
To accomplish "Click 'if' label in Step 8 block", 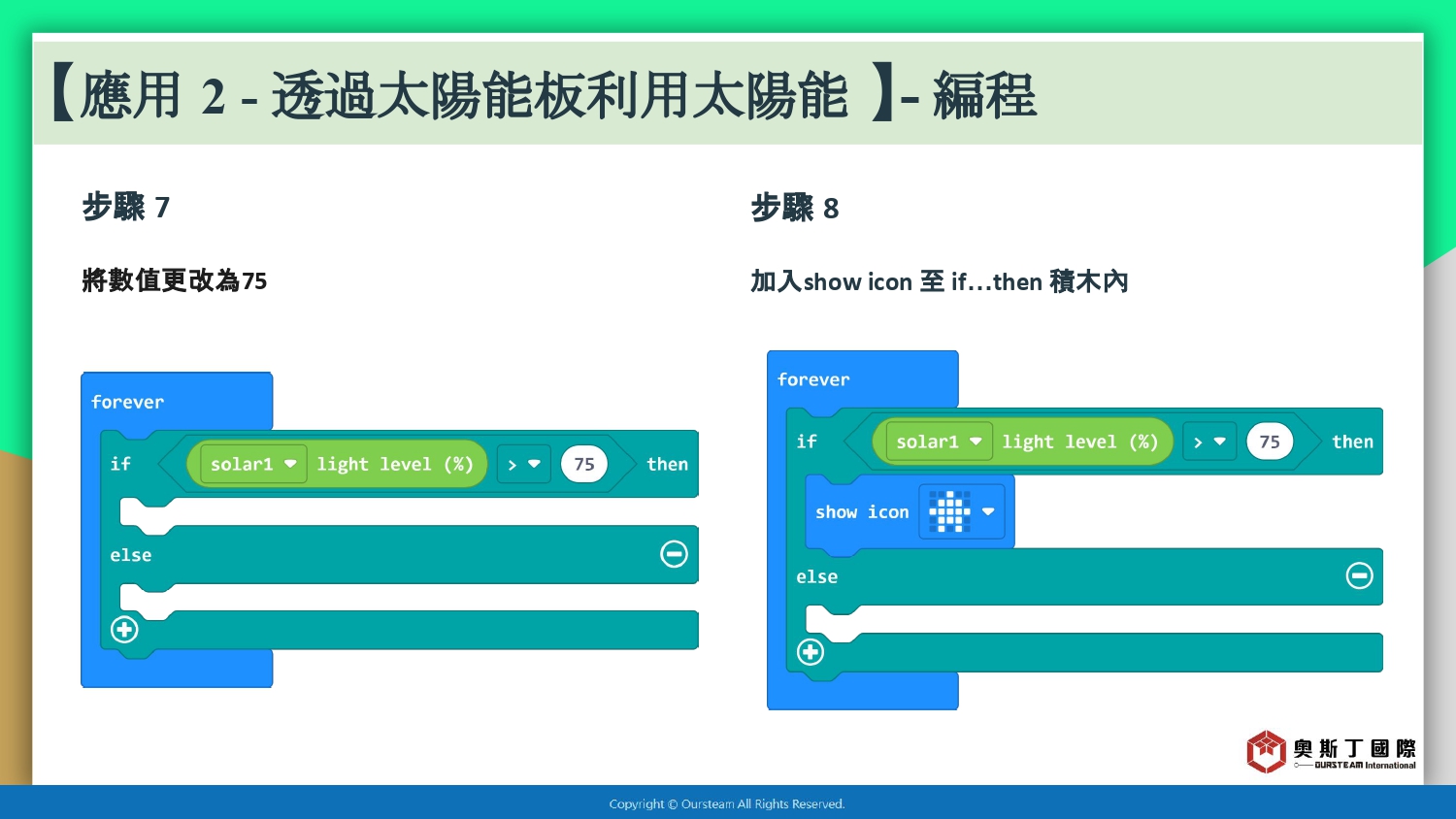I will pyautogui.click(x=807, y=442).
